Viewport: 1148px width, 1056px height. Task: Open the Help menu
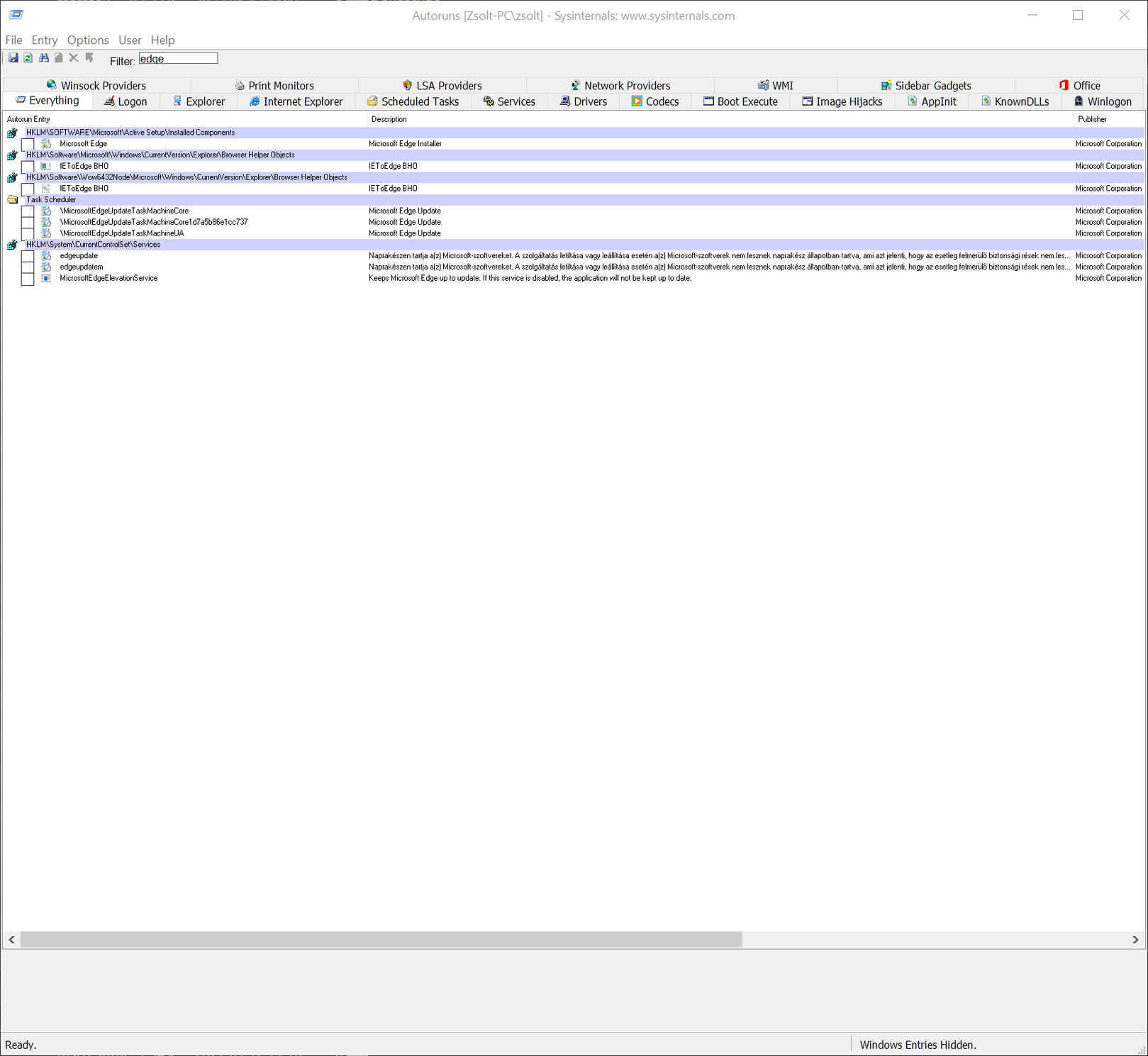[x=162, y=40]
